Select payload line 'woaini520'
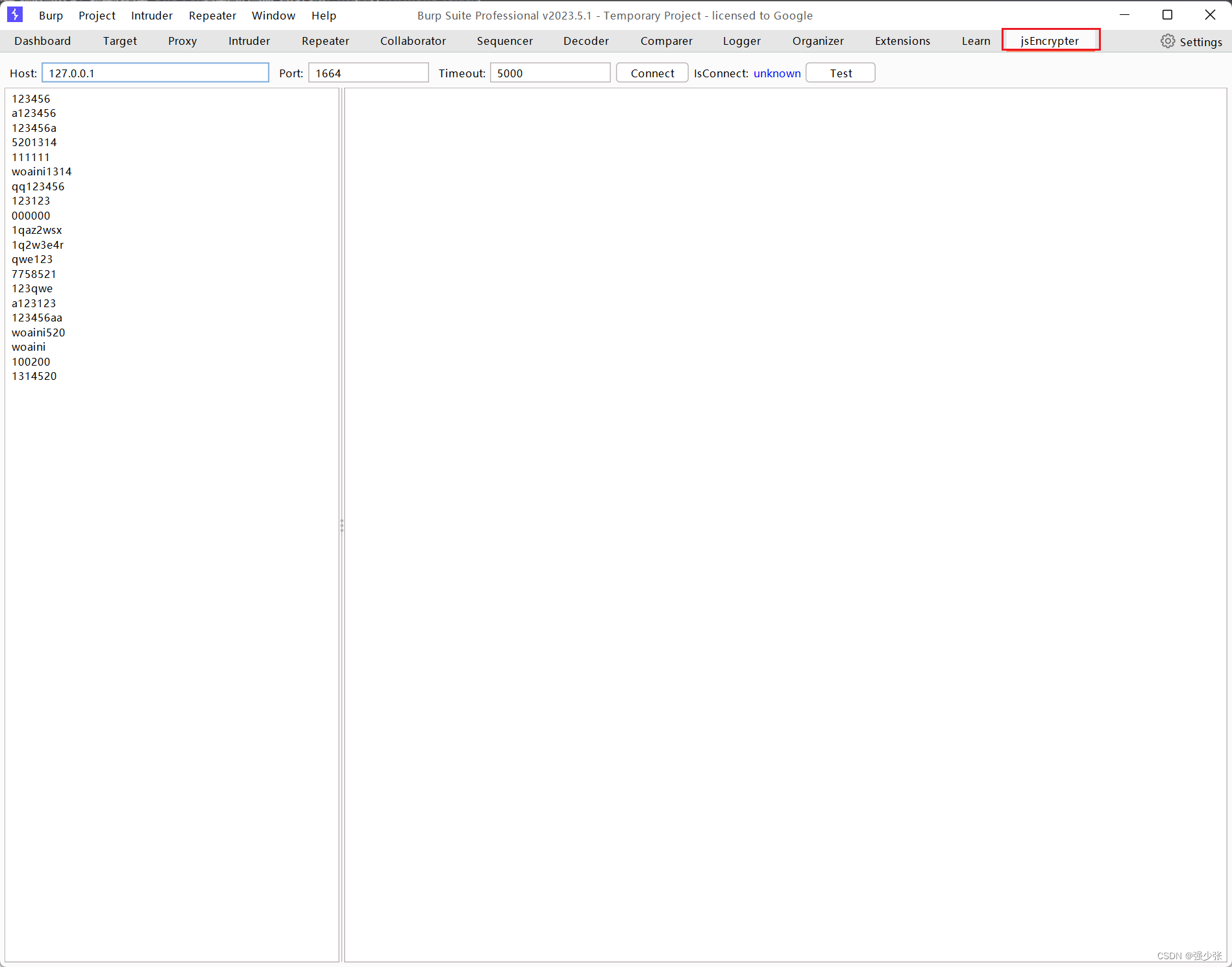The width and height of the screenshot is (1232, 967). (38, 333)
